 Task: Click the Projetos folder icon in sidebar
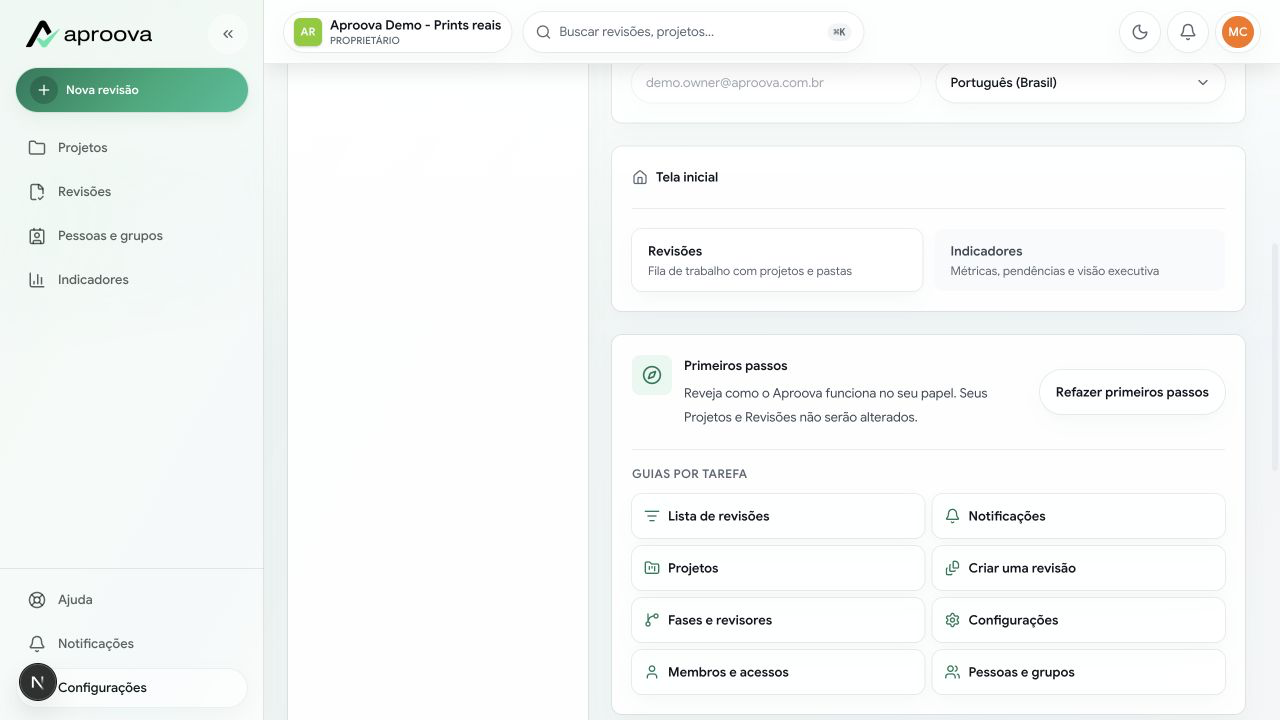click(x=37, y=148)
